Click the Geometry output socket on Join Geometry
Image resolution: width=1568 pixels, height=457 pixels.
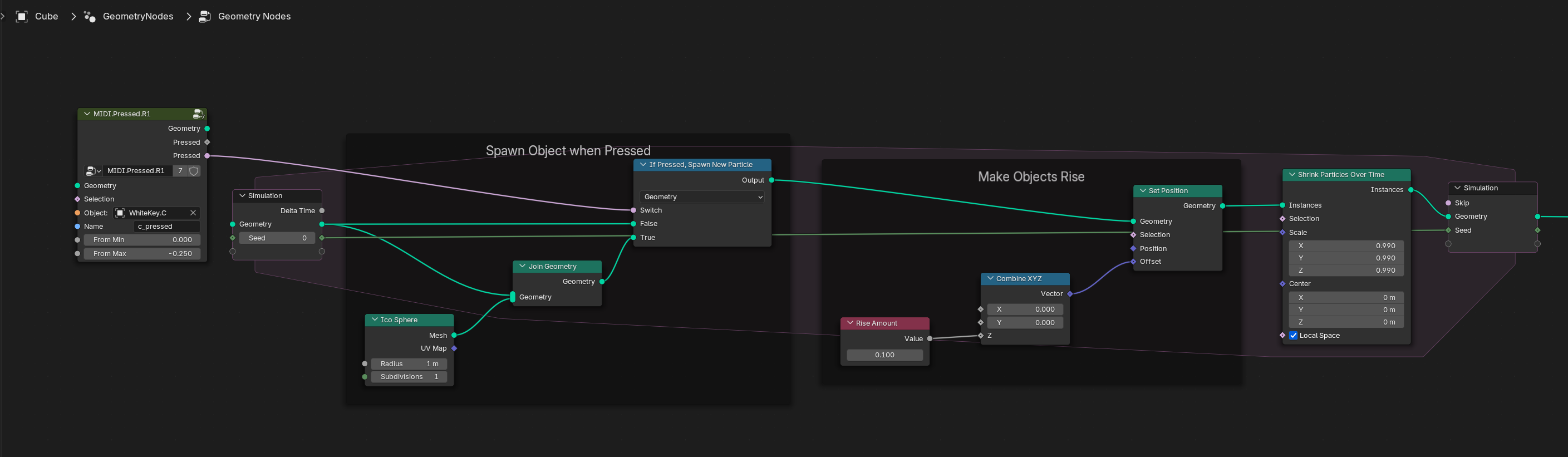(x=602, y=282)
